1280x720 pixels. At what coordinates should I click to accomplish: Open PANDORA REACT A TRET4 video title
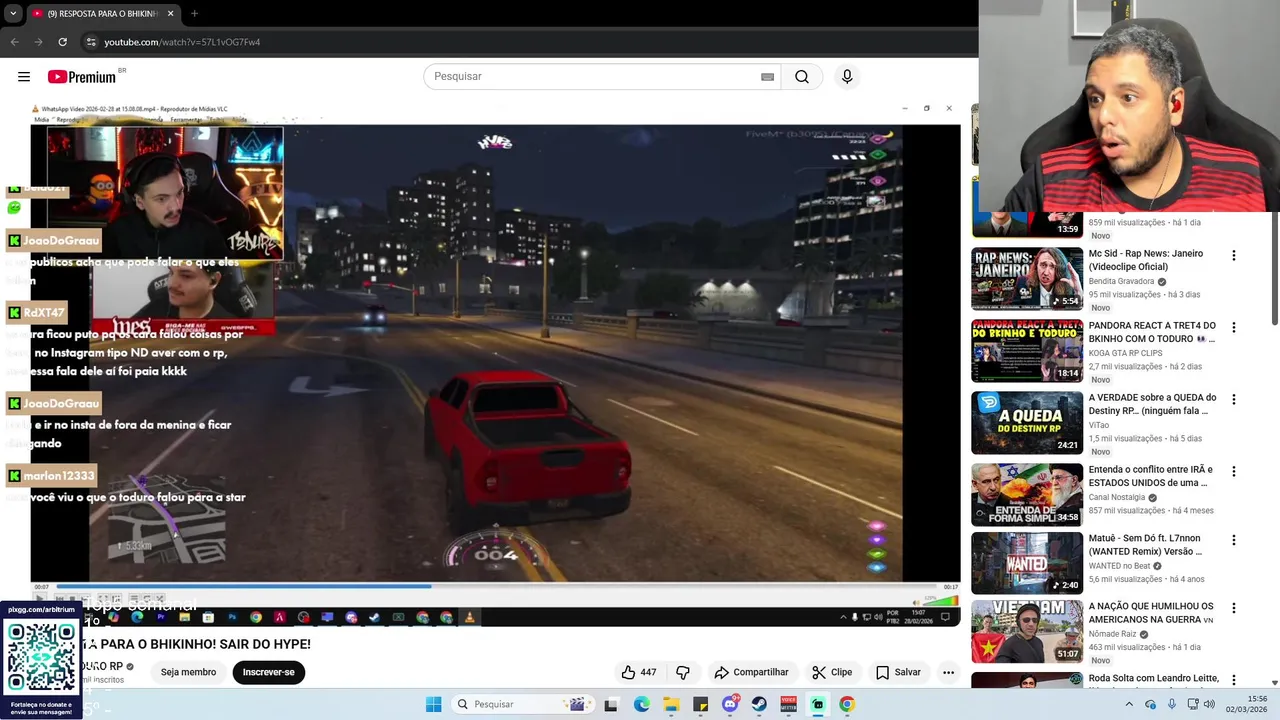1152,332
